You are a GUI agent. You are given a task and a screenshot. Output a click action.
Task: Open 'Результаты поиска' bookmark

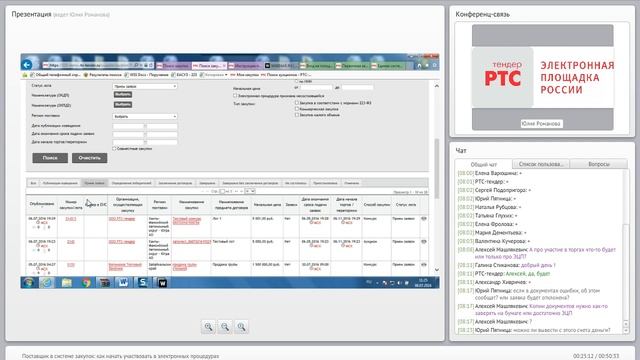point(102,75)
